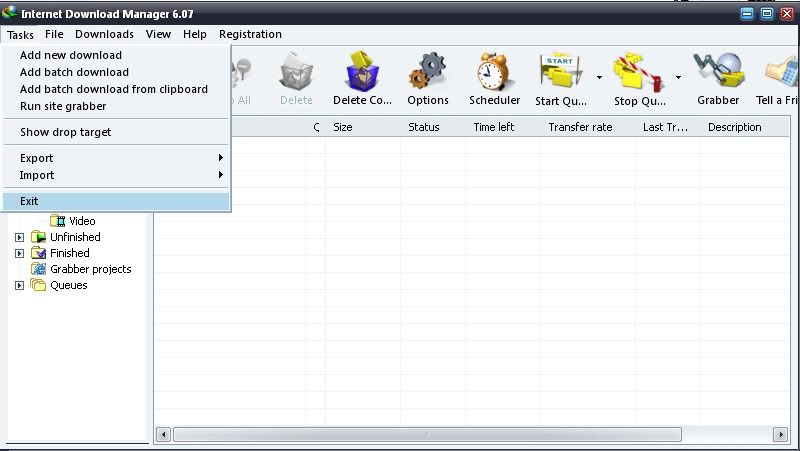
Task: Close the Internet Download Manager window
Action: click(787, 13)
